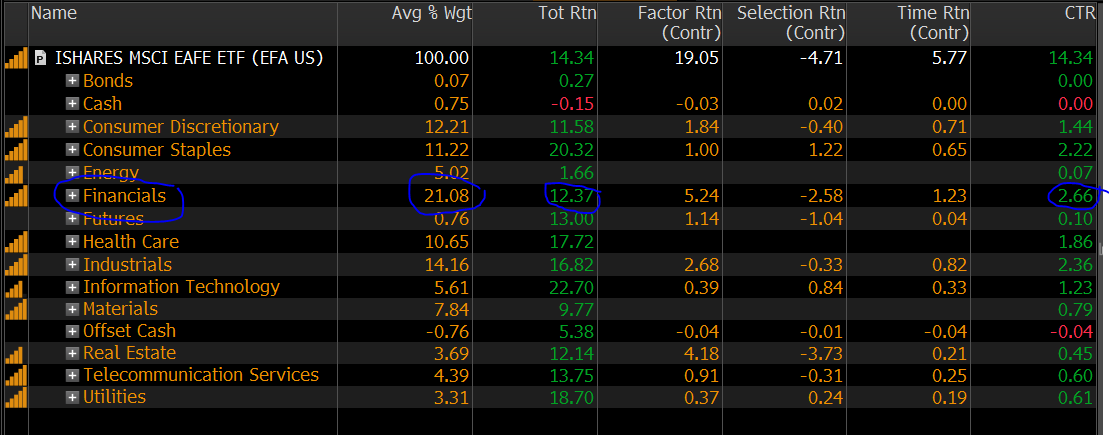Click bar chart icon in Utilities row

point(16,398)
